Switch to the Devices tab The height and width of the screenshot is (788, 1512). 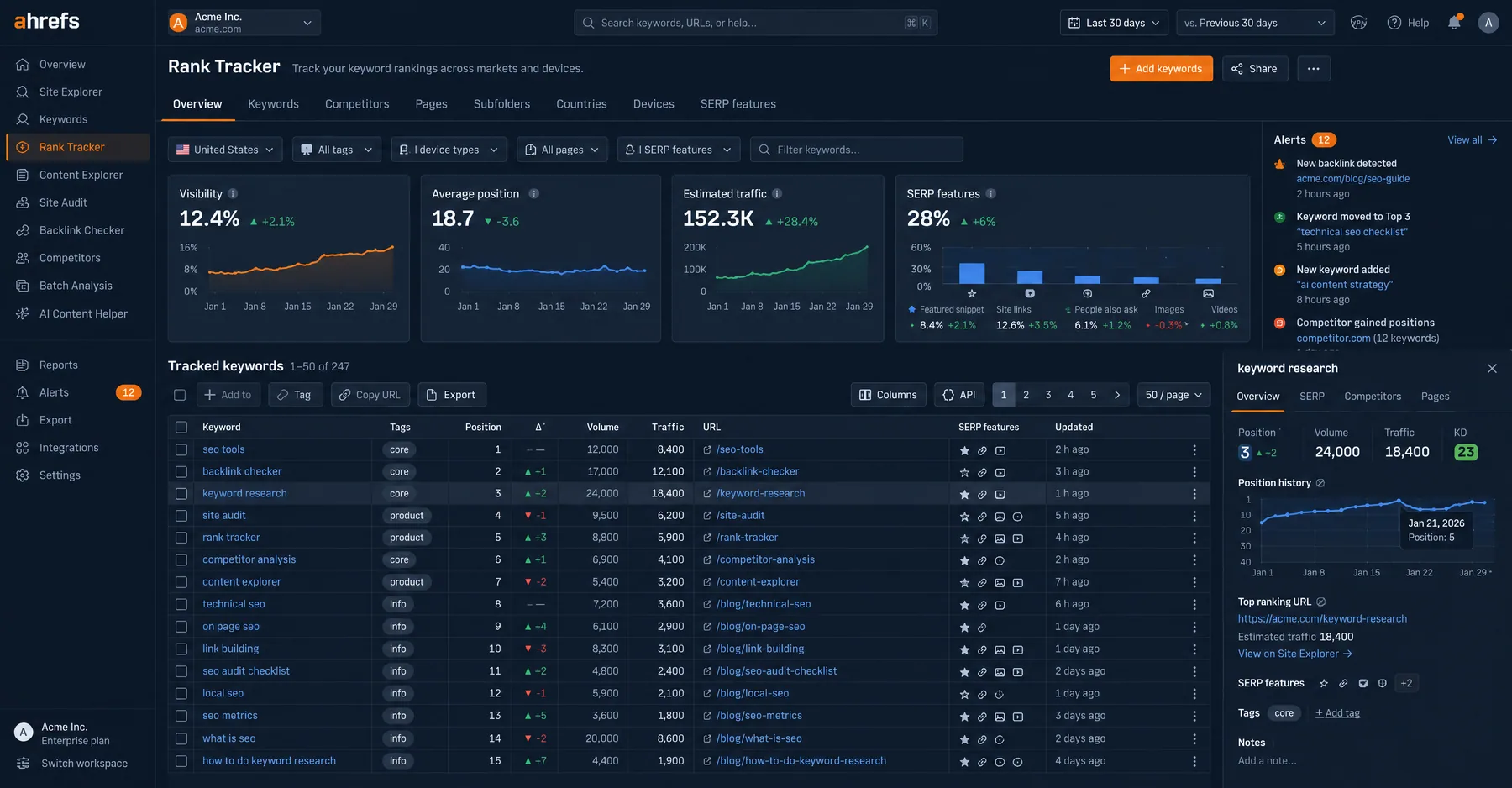654,104
